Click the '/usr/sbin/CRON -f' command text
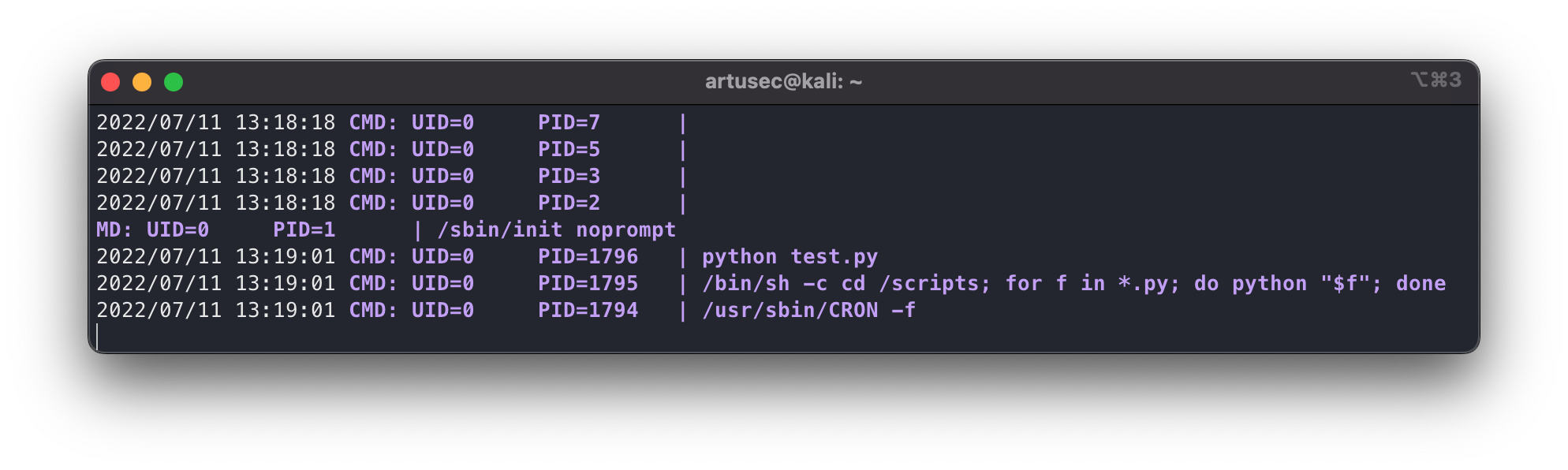Viewport: 1568px width, 470px height. [808, 311]
